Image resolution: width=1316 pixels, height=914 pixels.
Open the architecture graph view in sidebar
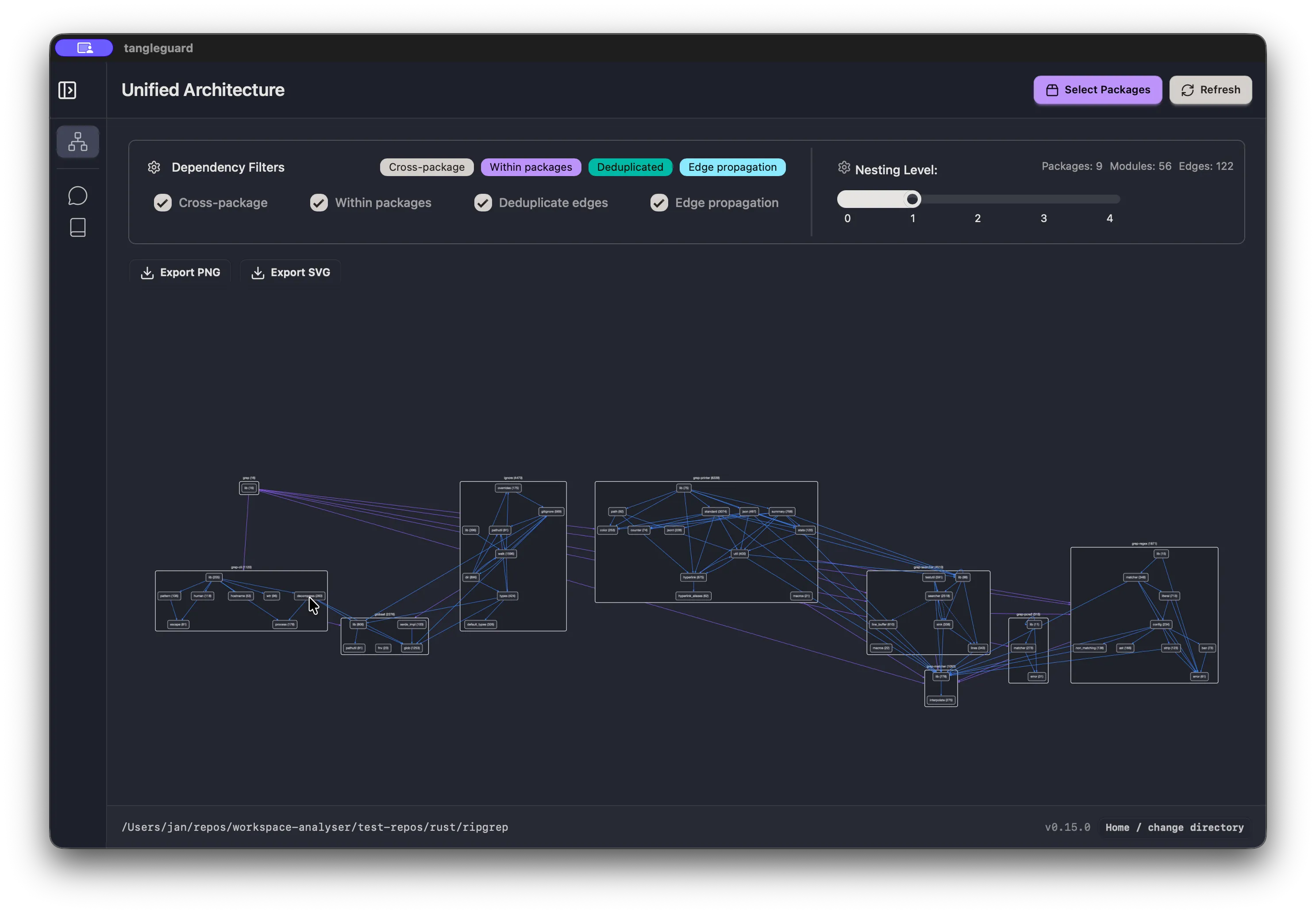point(78,142)
